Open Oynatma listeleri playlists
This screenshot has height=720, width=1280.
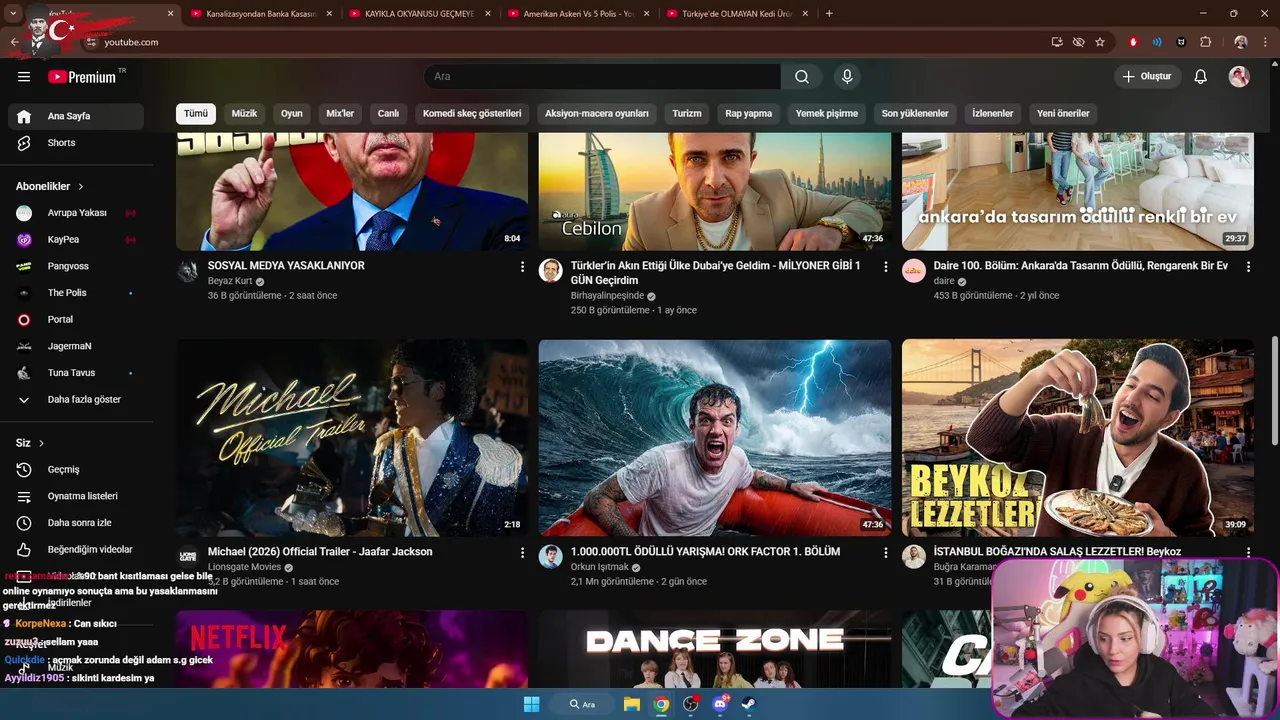pos(76,496)
